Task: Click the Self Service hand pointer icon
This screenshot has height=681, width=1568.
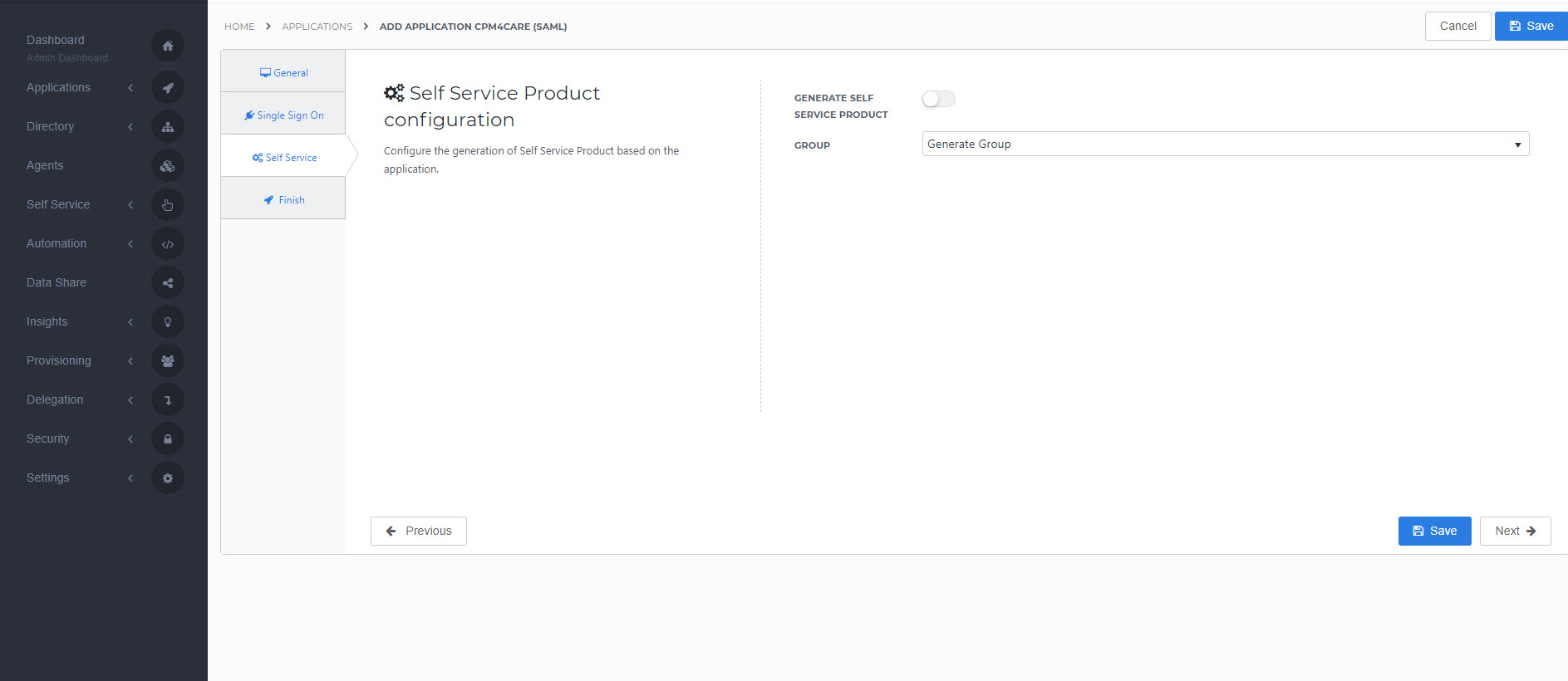Action: [168, 204]
